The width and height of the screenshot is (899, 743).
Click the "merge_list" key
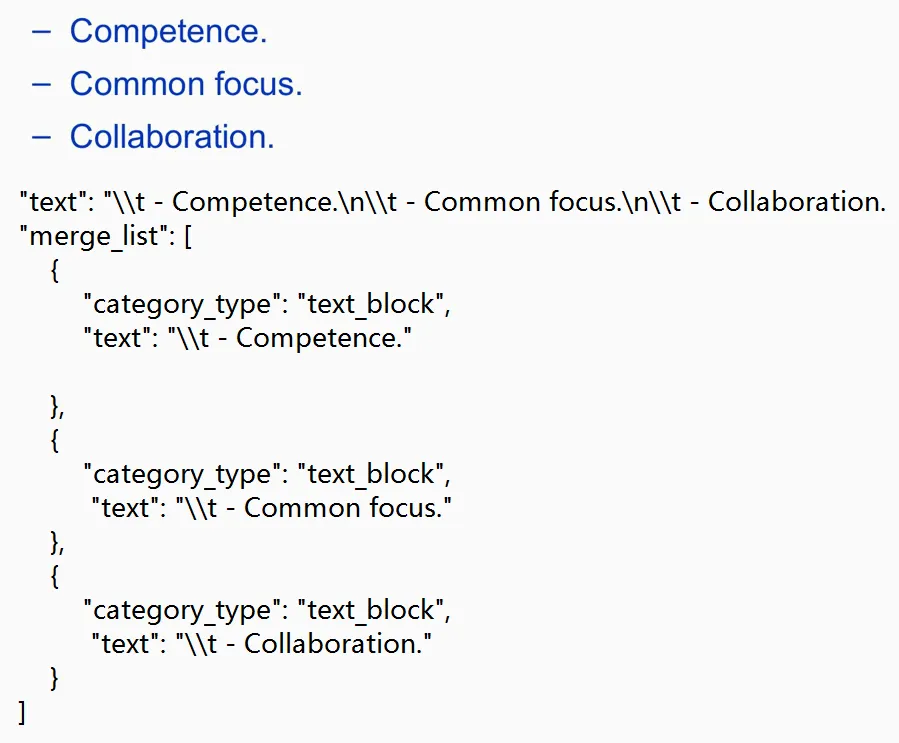coord(93,236)
